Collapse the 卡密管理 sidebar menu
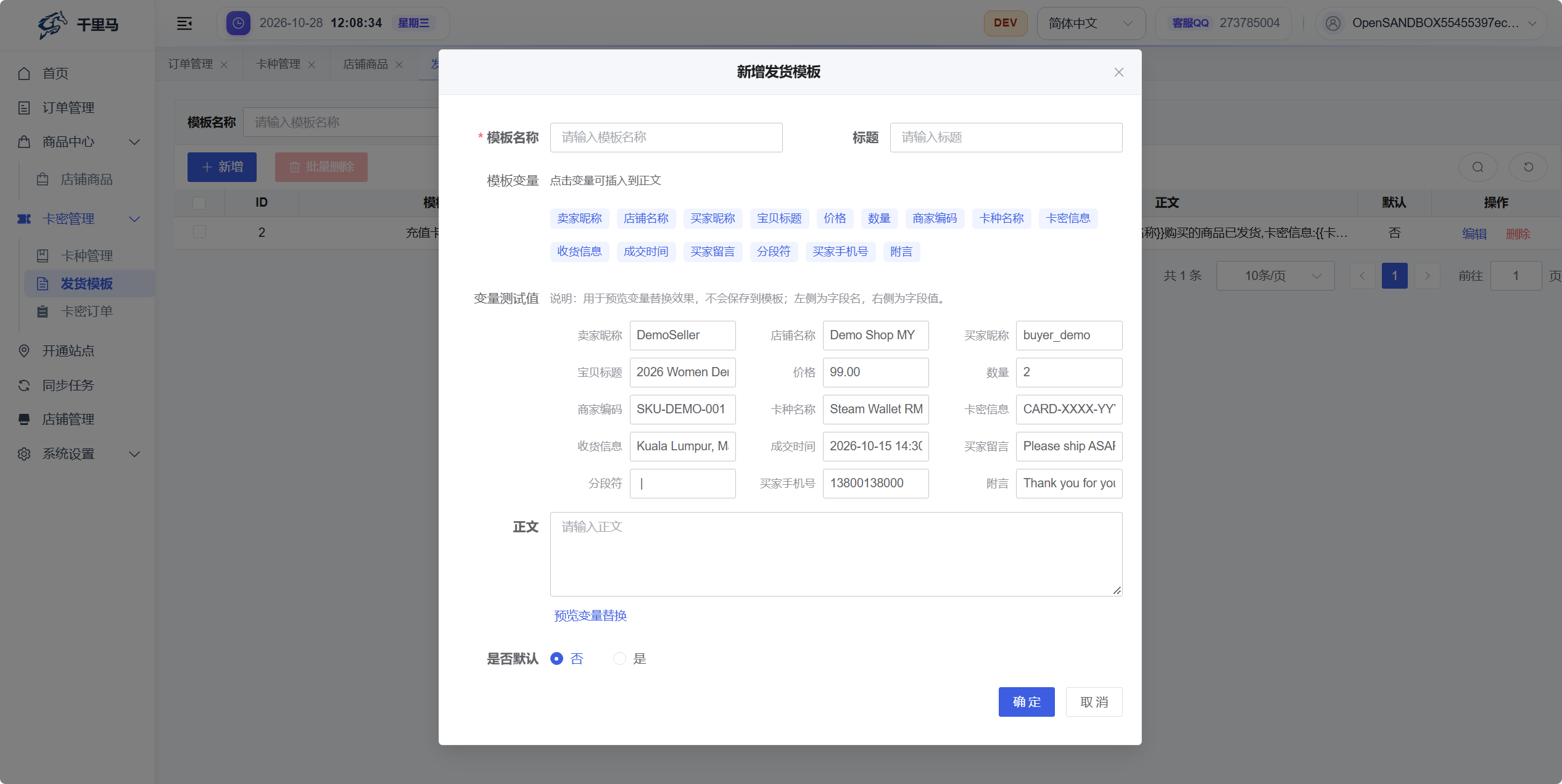 78,219
